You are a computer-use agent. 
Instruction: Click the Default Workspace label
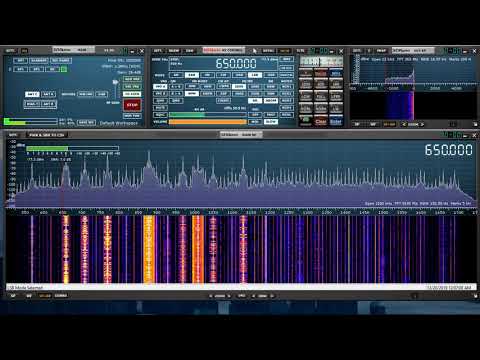click(x=119, y=123)
